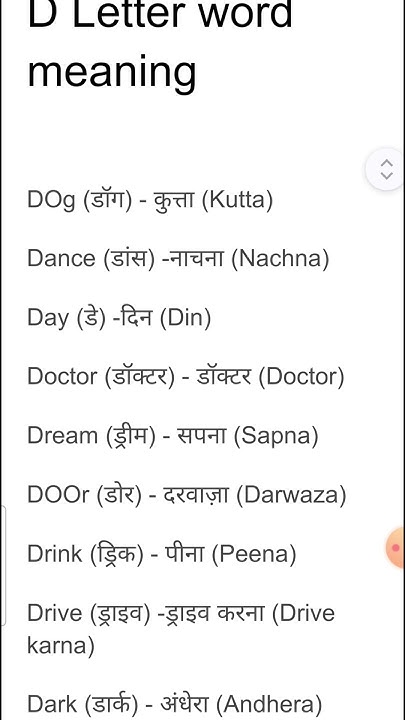Tap the '(Din)' translation text
The width and height of the screenshot is (405, 720).
coord(186,318)
